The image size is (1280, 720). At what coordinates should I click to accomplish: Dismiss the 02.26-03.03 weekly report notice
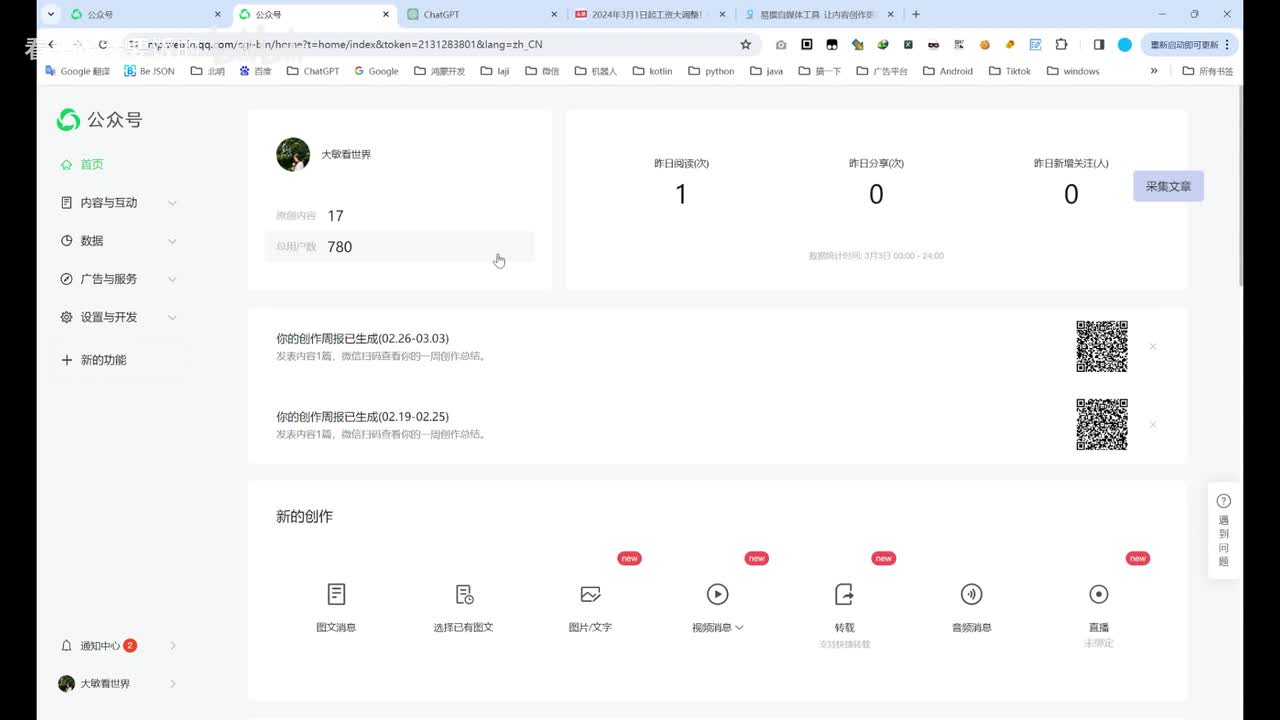1153,347
